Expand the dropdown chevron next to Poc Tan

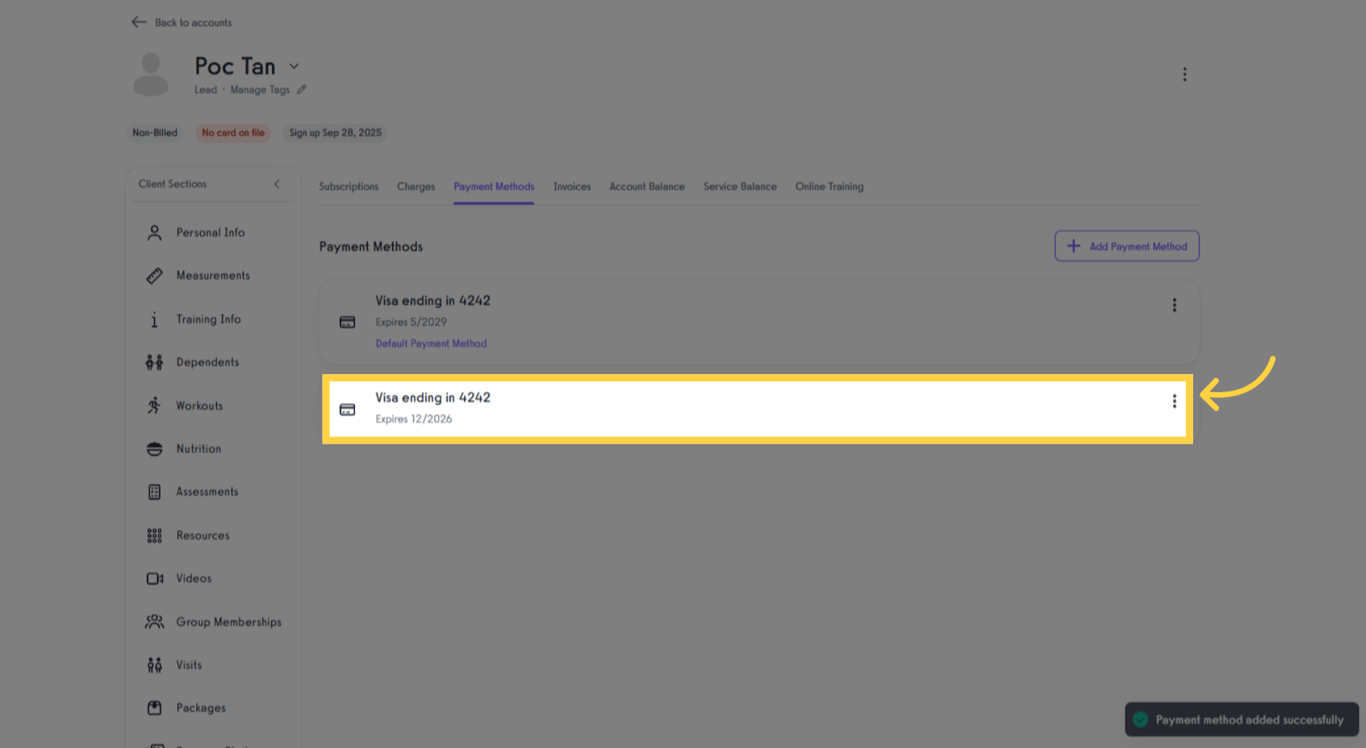click(x=294, y=66)
